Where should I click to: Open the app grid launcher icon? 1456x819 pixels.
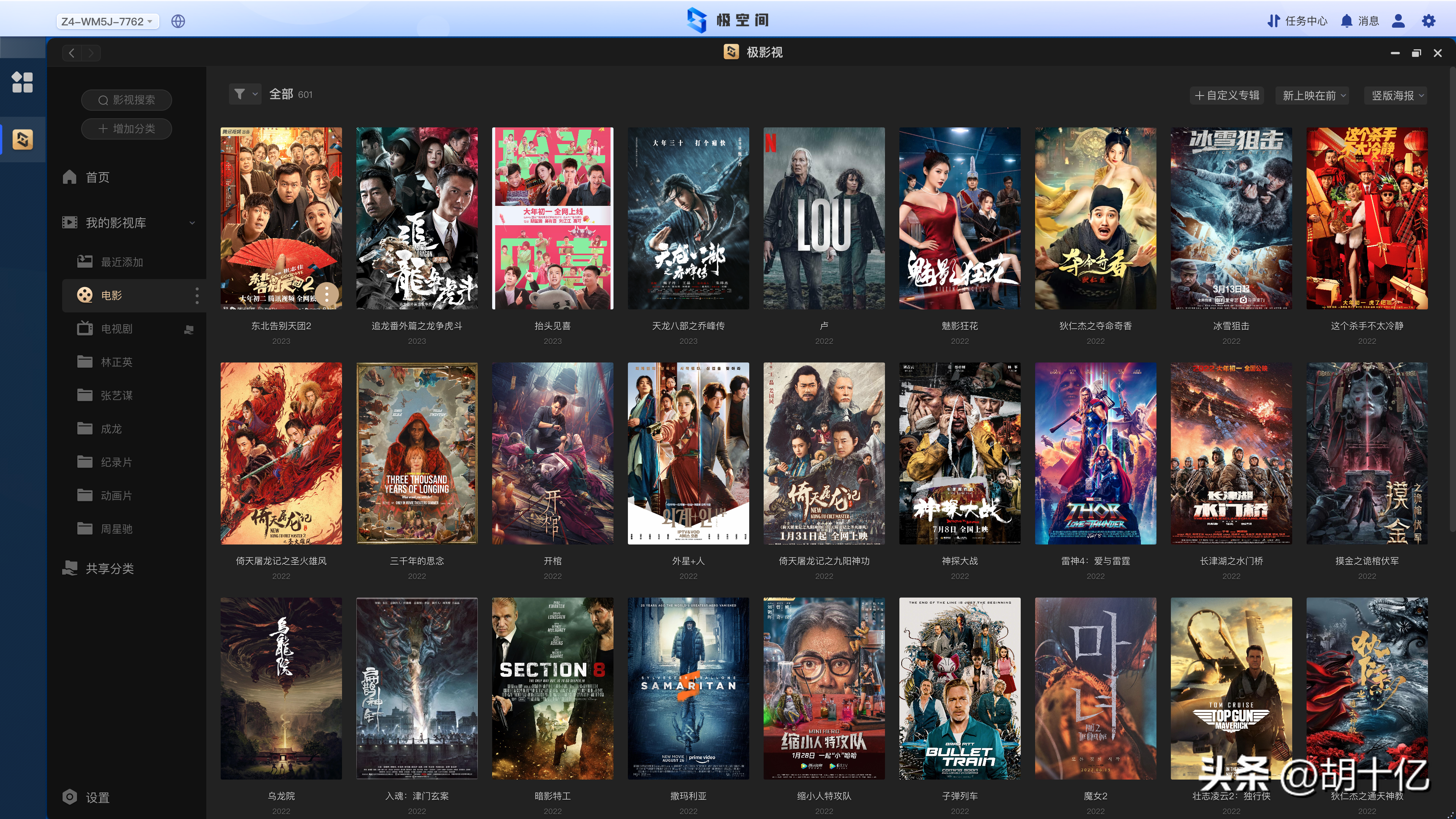22,82
